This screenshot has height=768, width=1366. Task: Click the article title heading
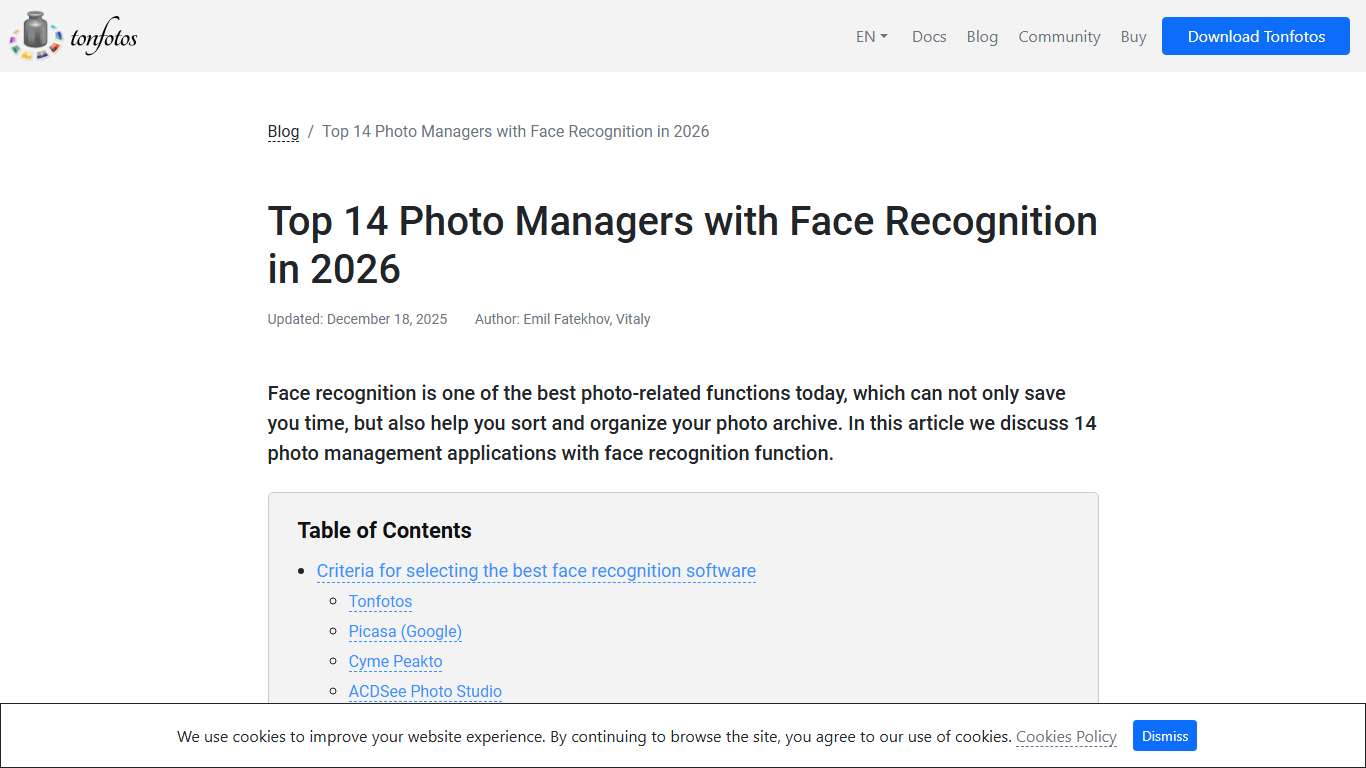click(x=683, y=244)
